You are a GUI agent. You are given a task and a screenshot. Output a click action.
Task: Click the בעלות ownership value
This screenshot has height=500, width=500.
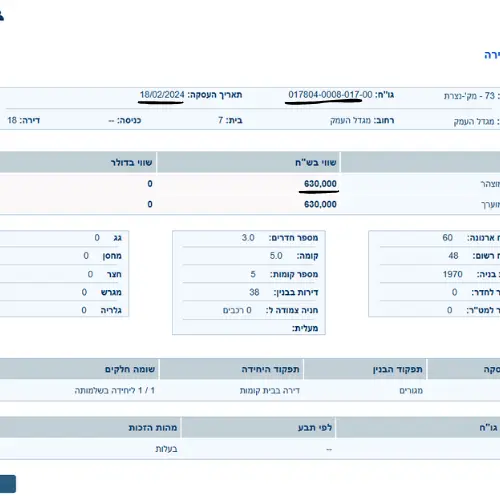point(166,449)
